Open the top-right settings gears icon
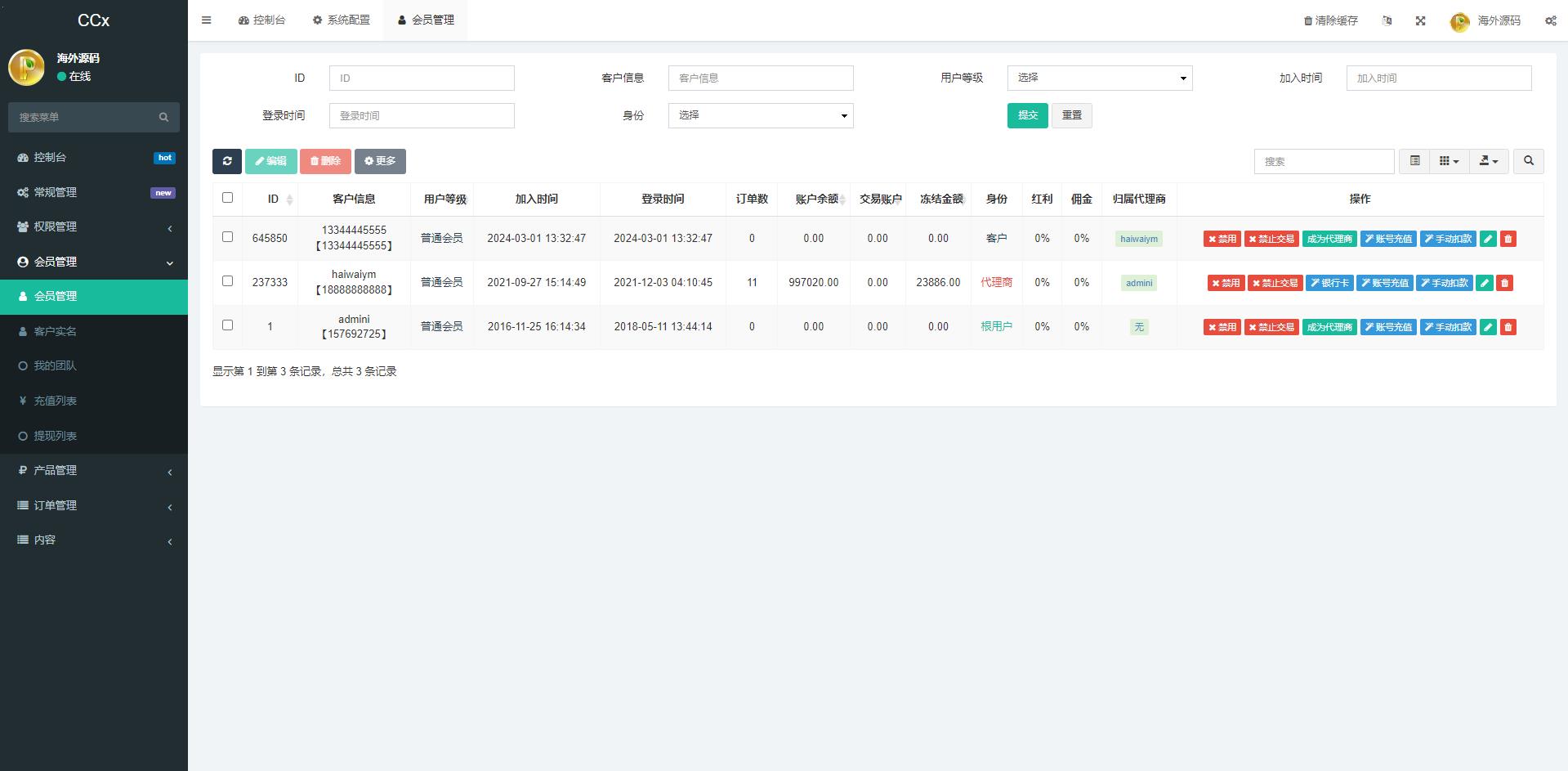 coord(1550,20)
